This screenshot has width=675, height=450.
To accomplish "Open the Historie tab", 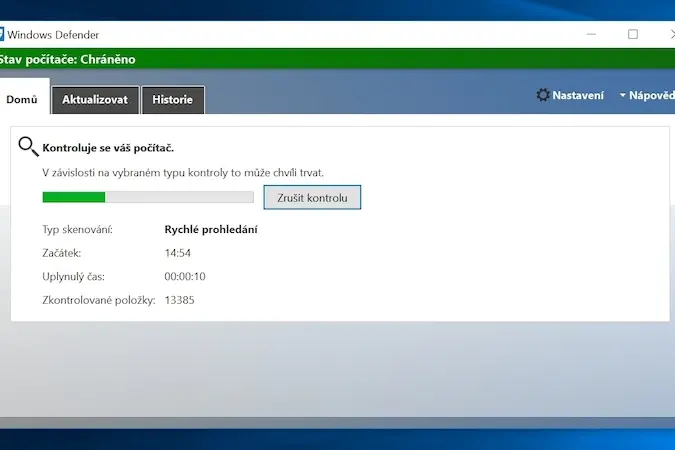I will [x=173, y=99].
